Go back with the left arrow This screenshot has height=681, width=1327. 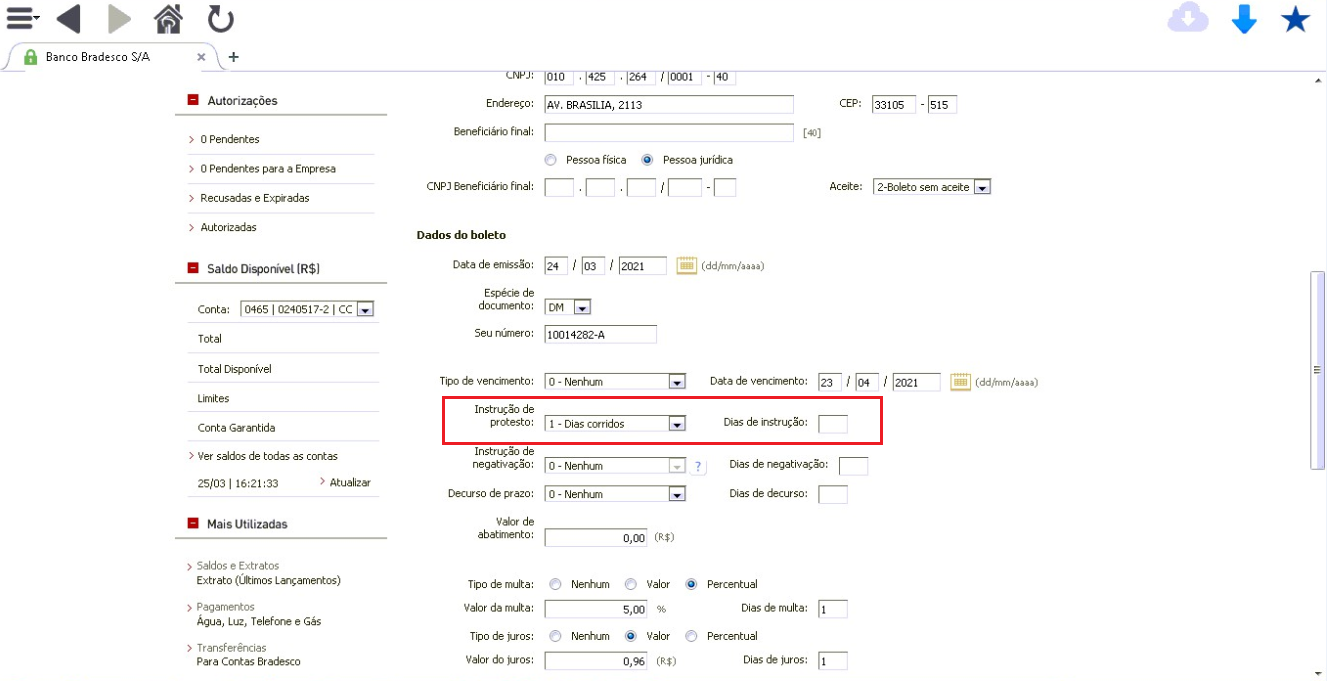point(68,18)
